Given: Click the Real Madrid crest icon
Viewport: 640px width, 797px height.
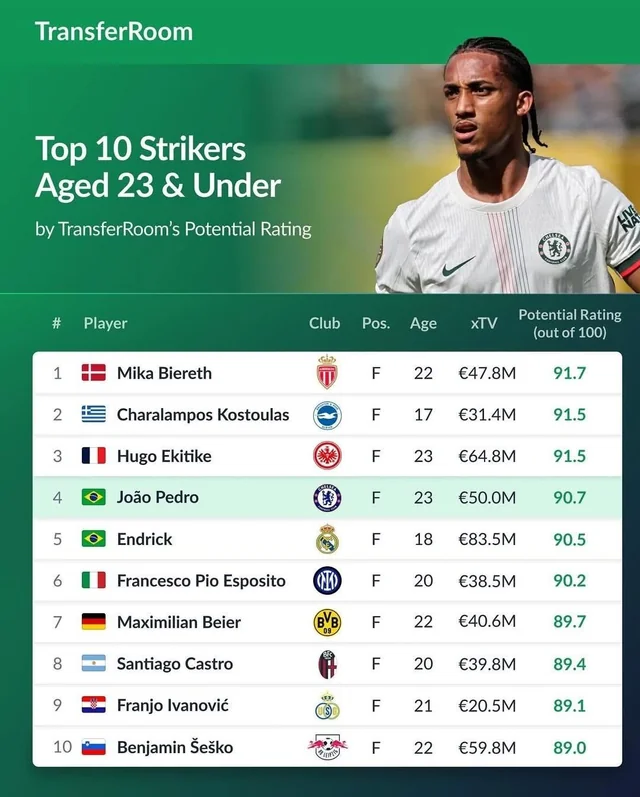Looking at the screenshot, I should (327, 539).
